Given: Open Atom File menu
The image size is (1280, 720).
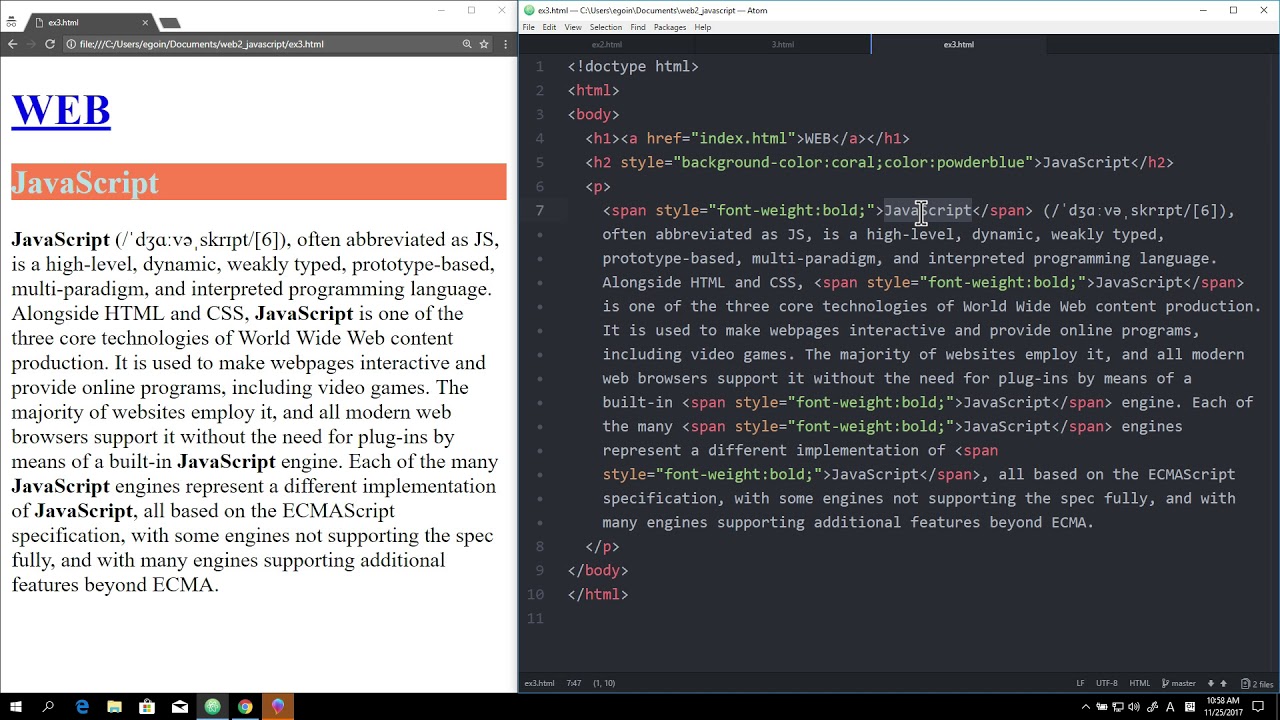Looking at the screenshot, I should click(x=528, y=27).
